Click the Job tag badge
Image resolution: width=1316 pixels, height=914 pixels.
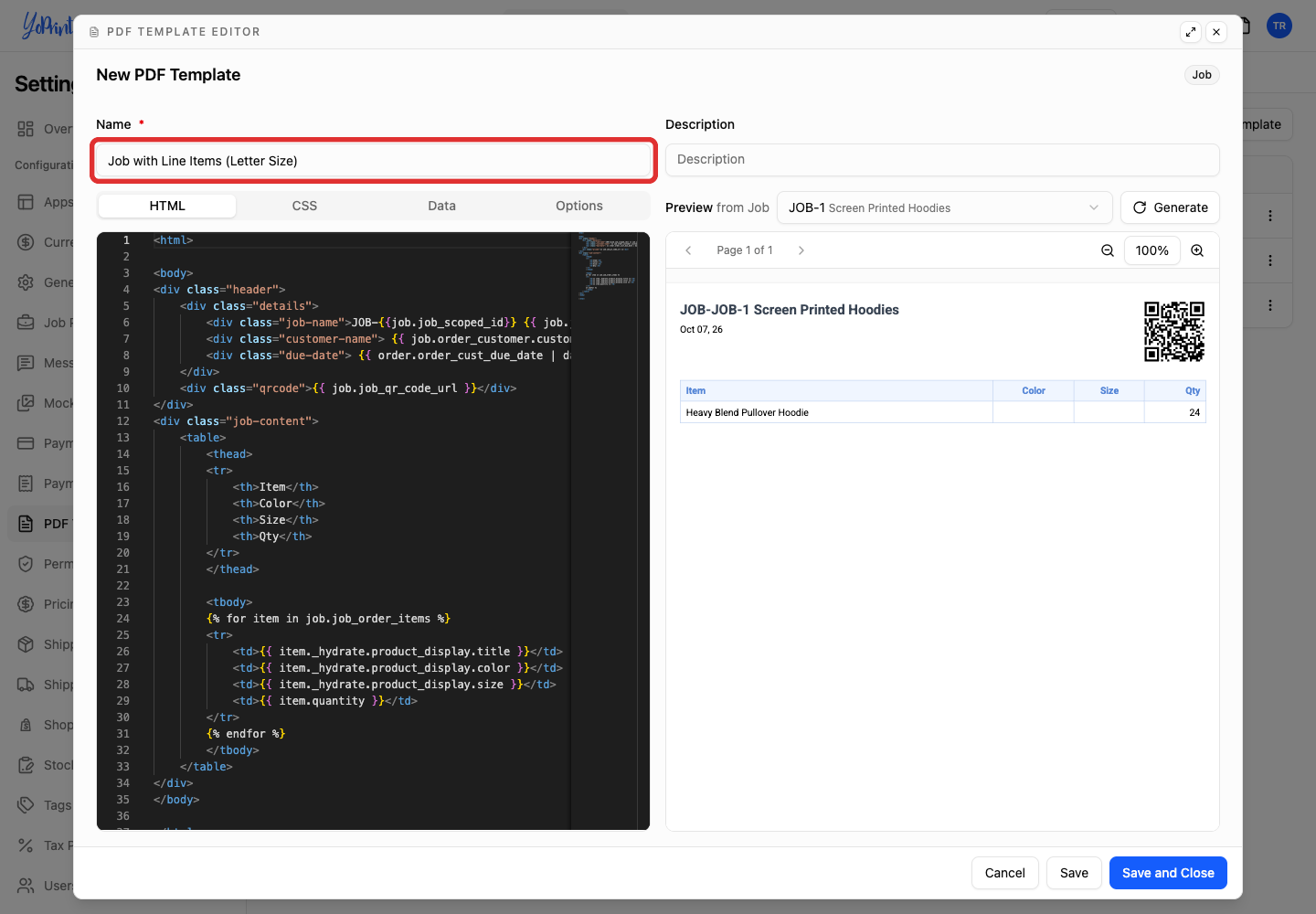pyautogui.click(x=1202, y=75)
